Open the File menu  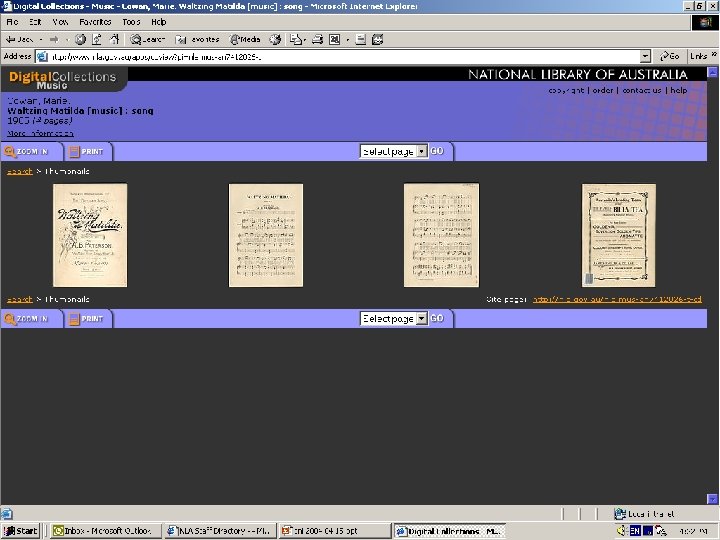pos(12,22)
